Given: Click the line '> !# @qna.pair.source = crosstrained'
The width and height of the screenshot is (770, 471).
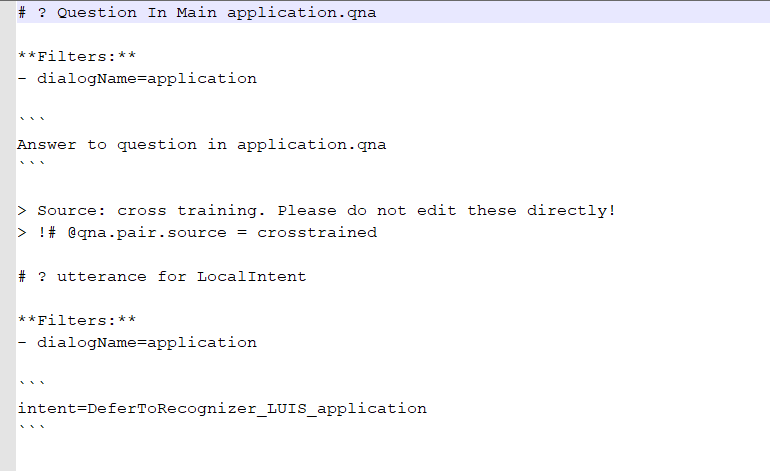Looking at the screenshot, I should coord(197,232).
